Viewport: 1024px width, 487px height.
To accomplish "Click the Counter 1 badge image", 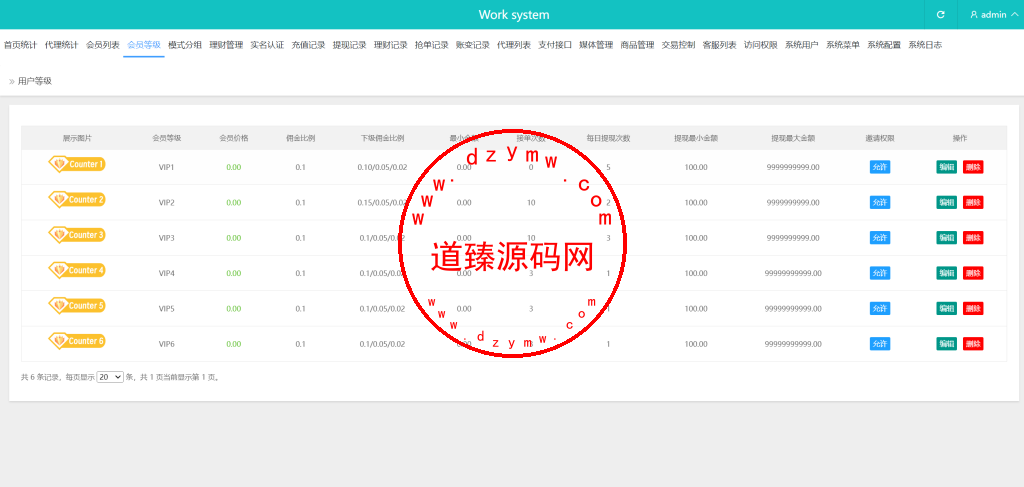I will pos(77,164).
